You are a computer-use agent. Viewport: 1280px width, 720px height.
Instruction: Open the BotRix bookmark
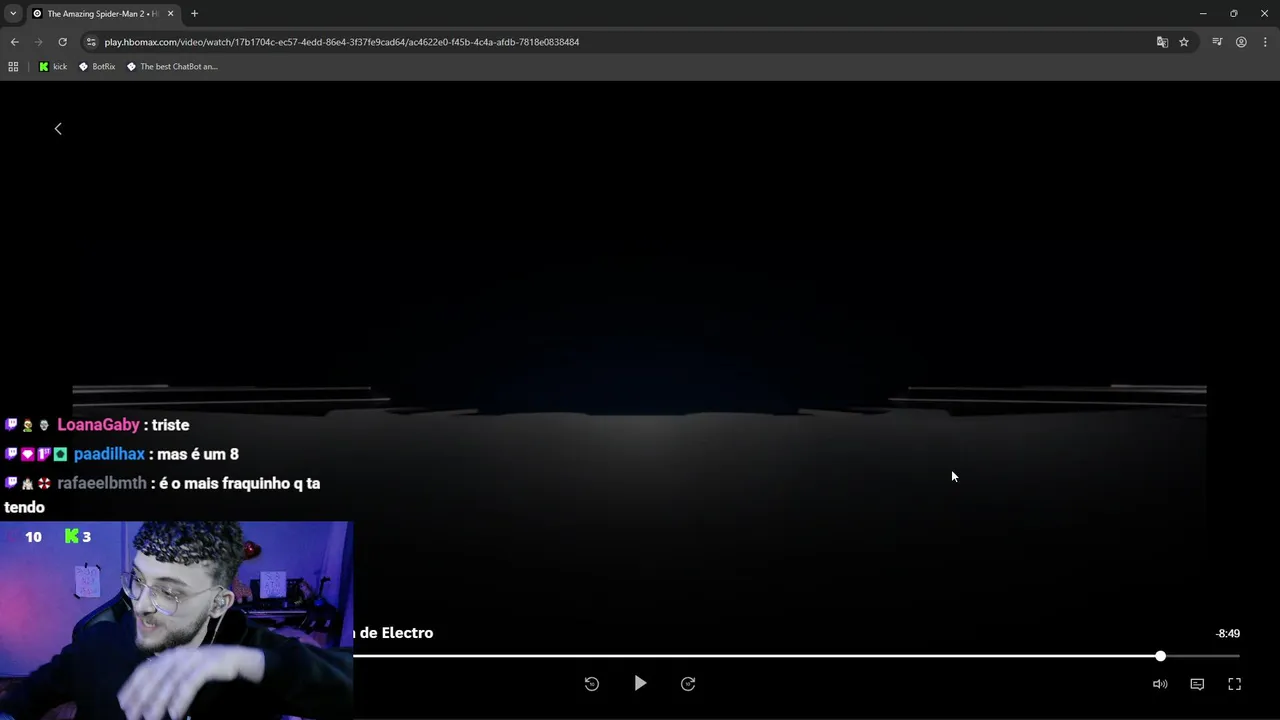pos(97,67)
